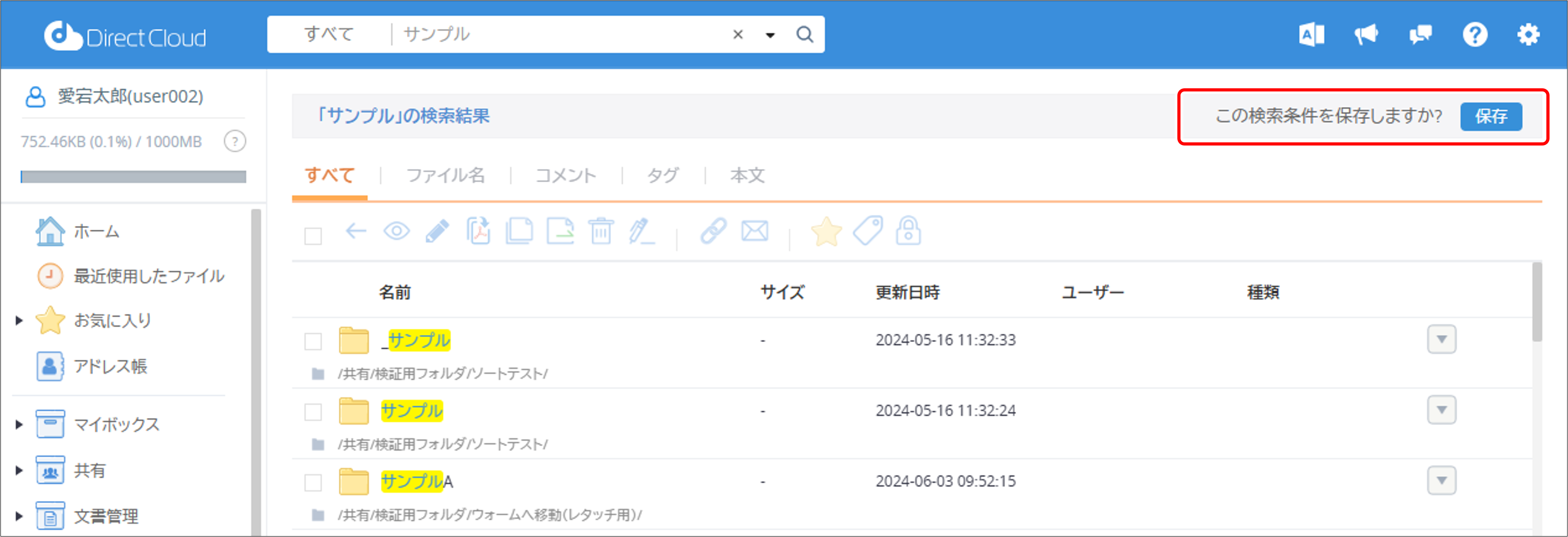The height and width of the screenshot is (537, 1568).
Task: Sort by the 種類 column header
Action: [x=1263, y=292]
